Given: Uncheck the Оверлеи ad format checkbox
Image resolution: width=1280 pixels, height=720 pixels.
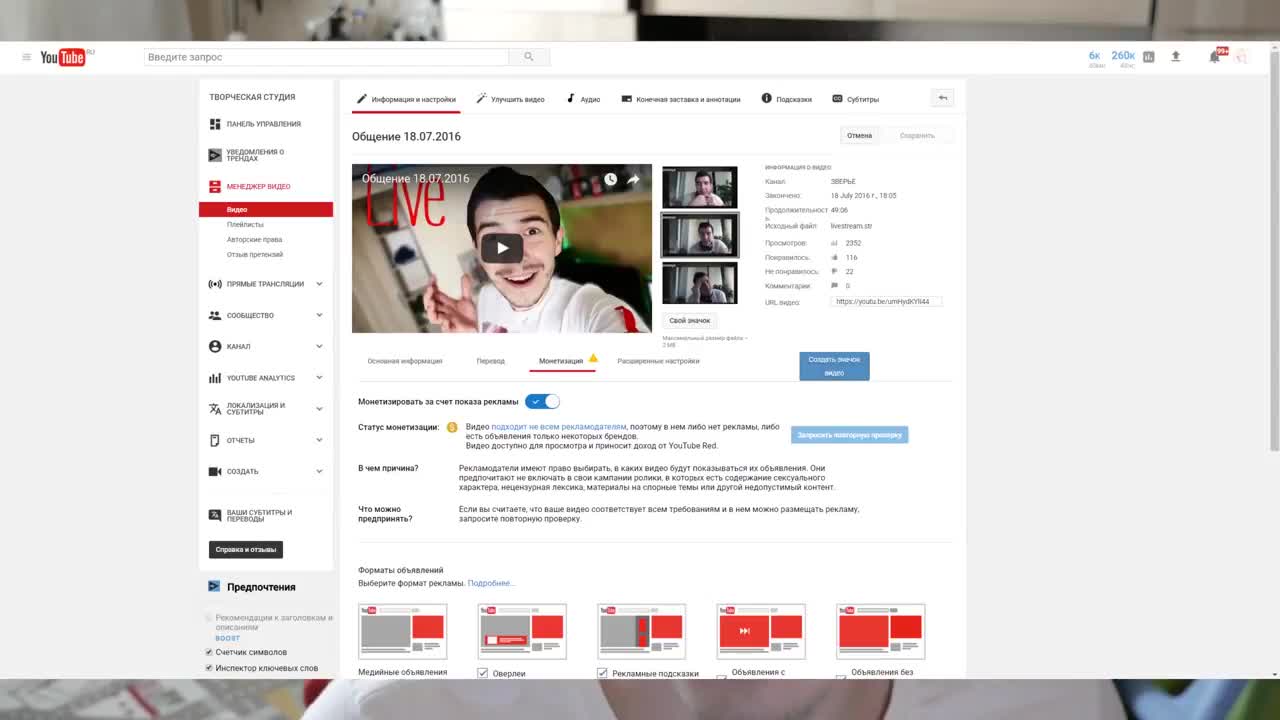Looking at the screenshot, I should tap(483, 673).
